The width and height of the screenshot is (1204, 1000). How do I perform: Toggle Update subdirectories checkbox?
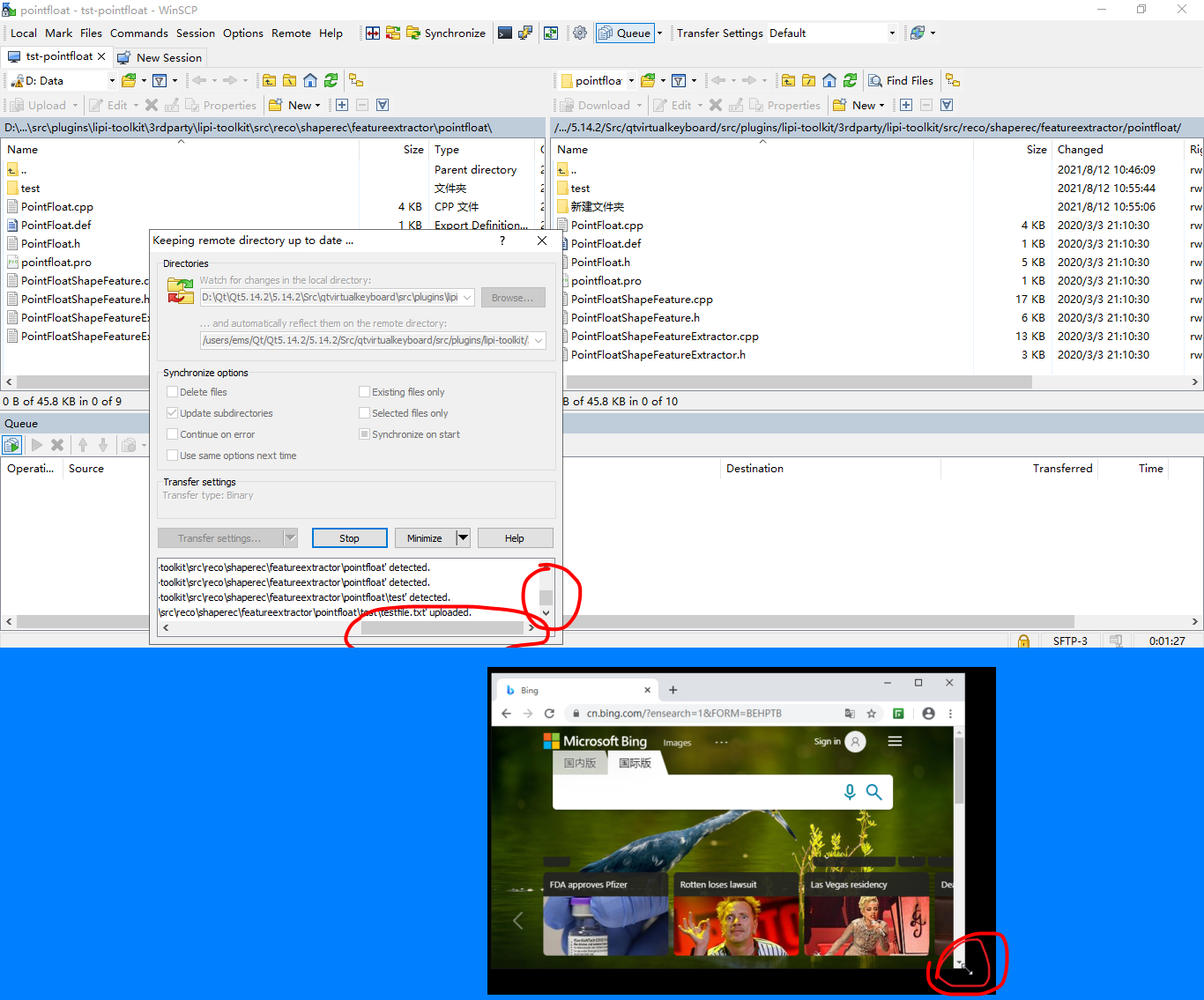coord(173,413)
